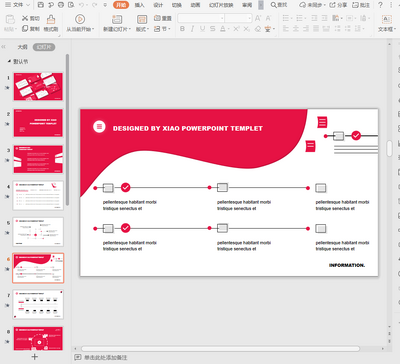Switch to the 切换 tab

177,5
